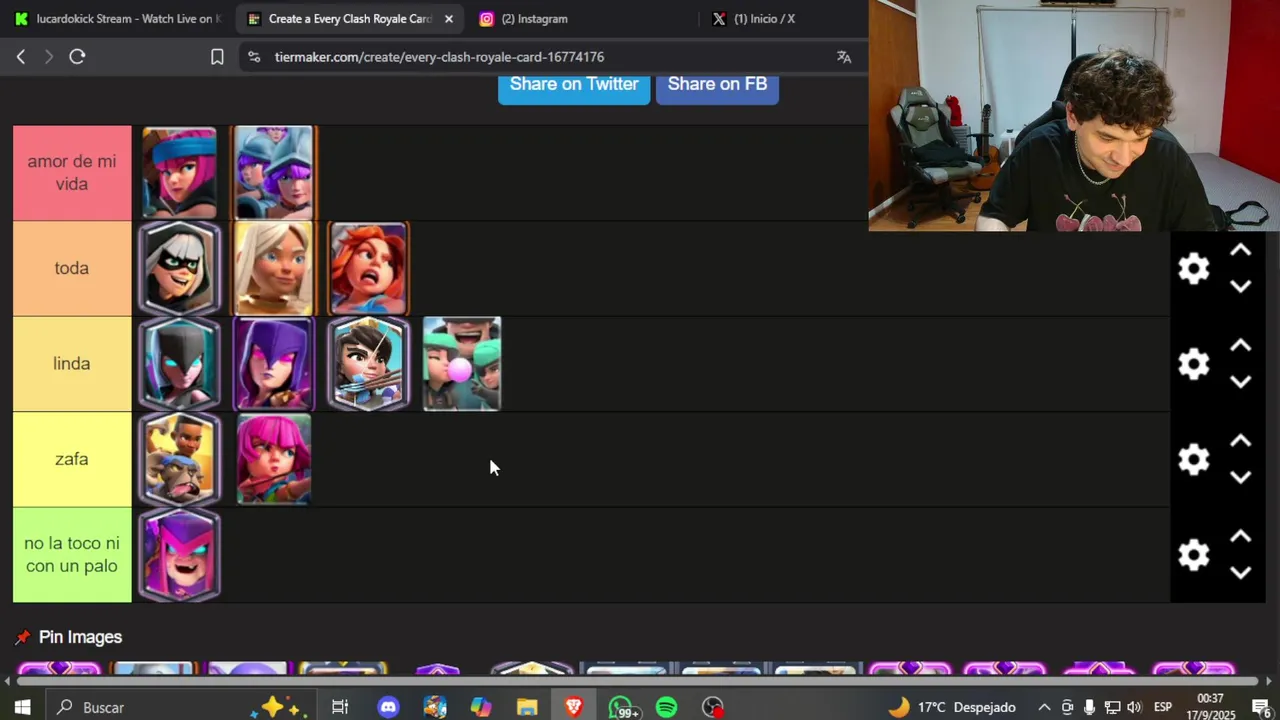The image size is (1280, 720).
Task: Select the purple-hooded Witch card in 'linda' row
Action: tap(274, 364)
